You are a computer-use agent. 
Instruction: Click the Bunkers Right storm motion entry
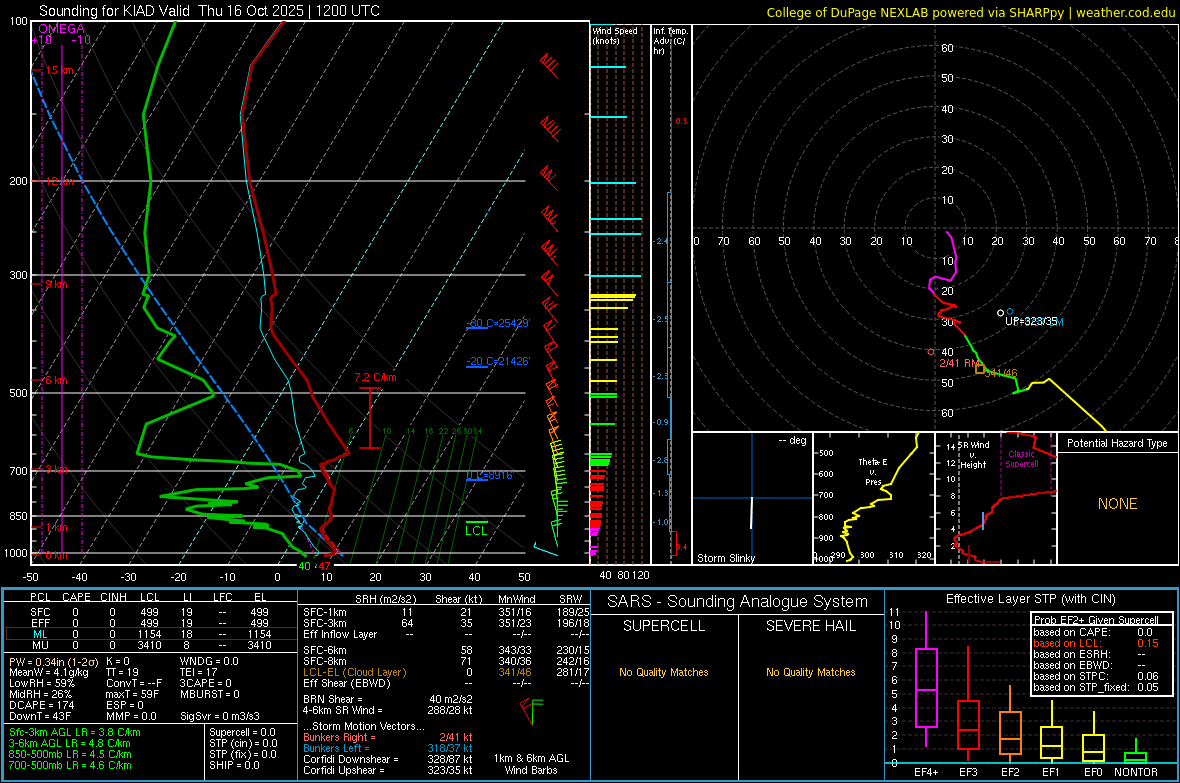(388, 737)
